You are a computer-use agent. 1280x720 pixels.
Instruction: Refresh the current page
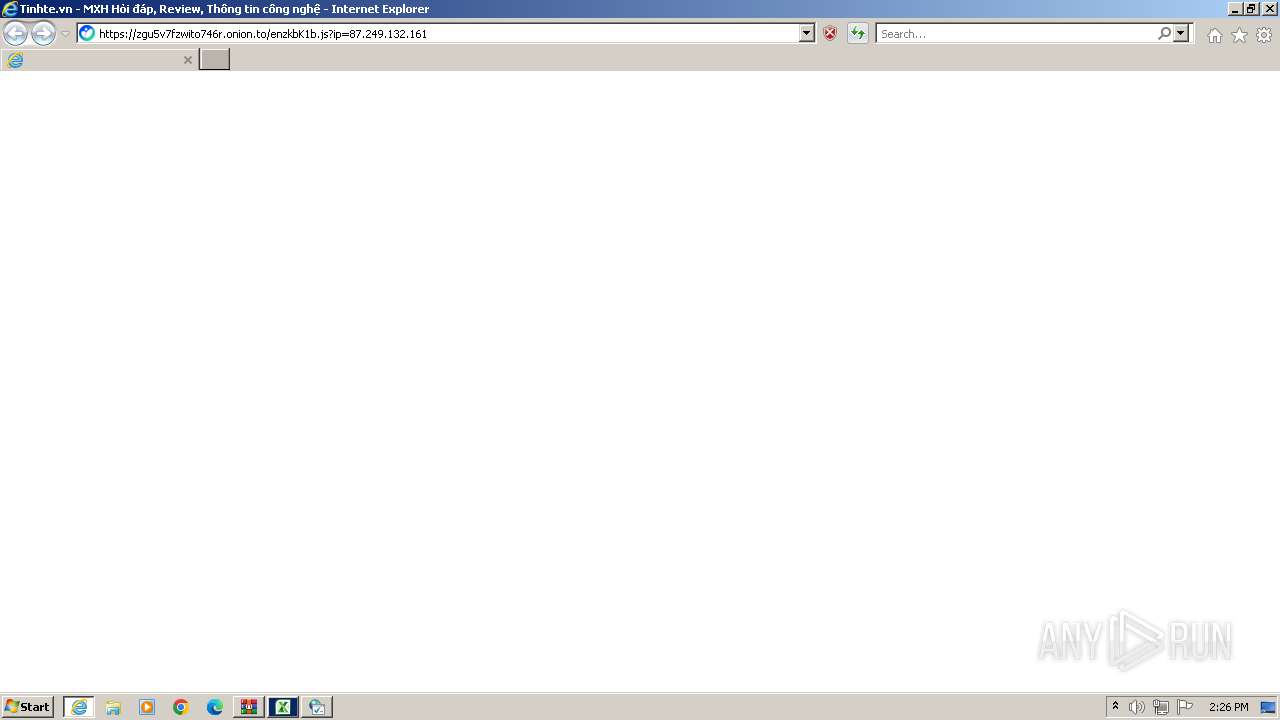(858, 34)
